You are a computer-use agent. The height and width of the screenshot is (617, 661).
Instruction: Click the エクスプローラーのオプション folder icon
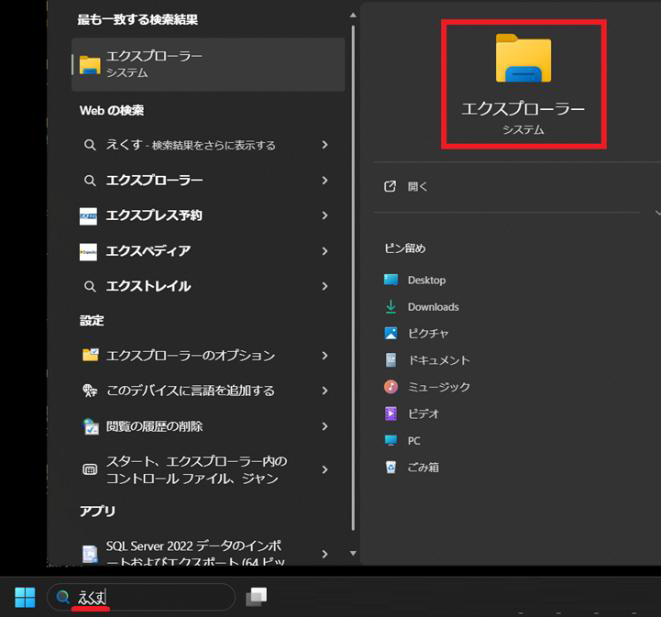click(90, 355)
